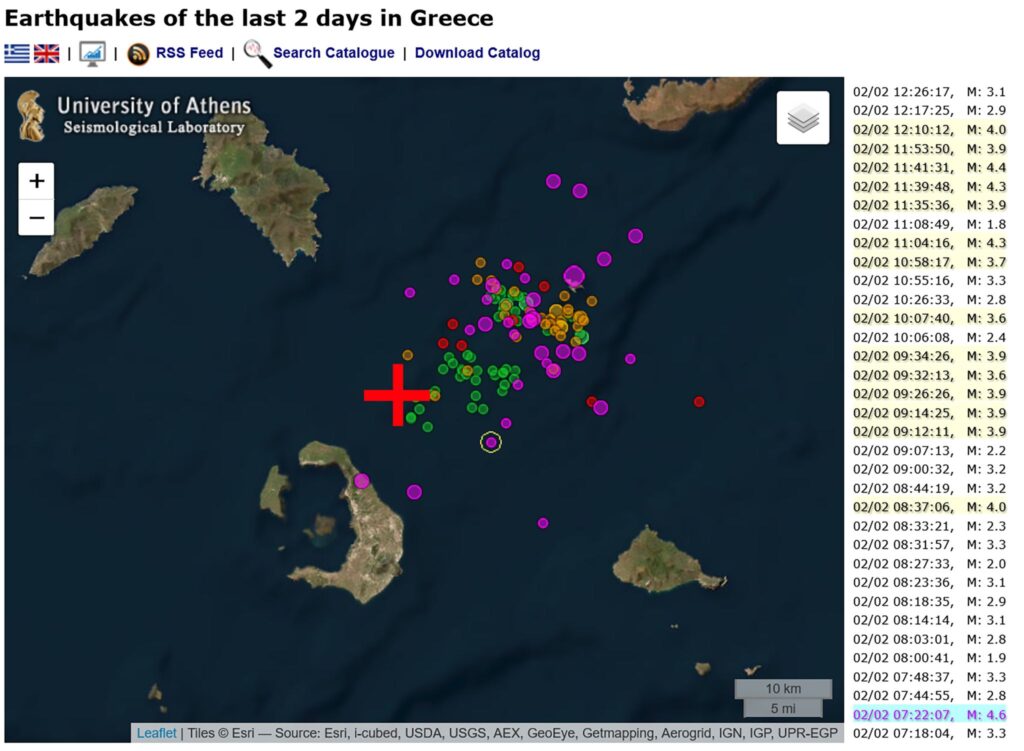
Task: Zoom out on the map
Action: [37, 217]
